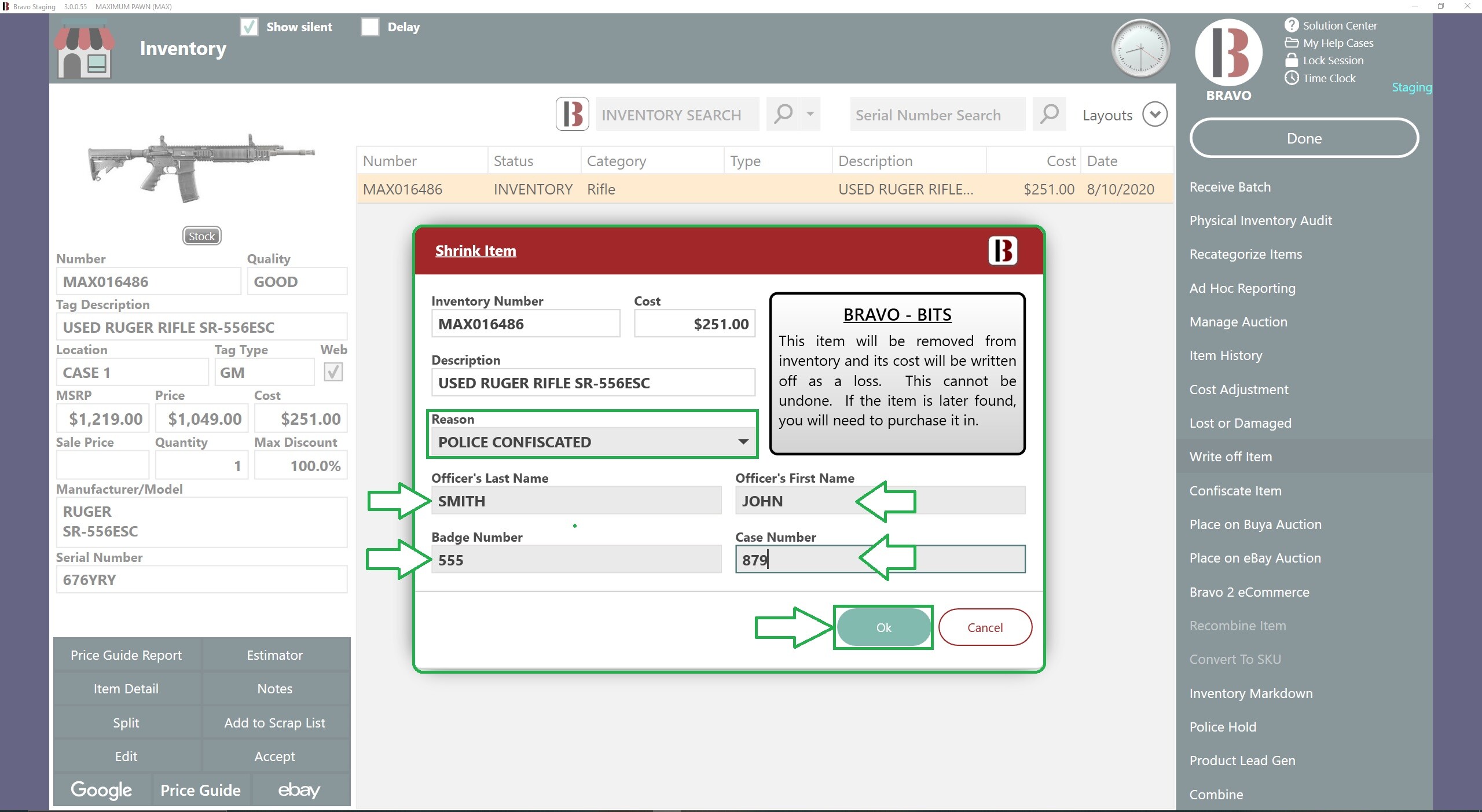Open the Estimator
Viewport: 1482px width, 812px height.
[x=275, y=655]
